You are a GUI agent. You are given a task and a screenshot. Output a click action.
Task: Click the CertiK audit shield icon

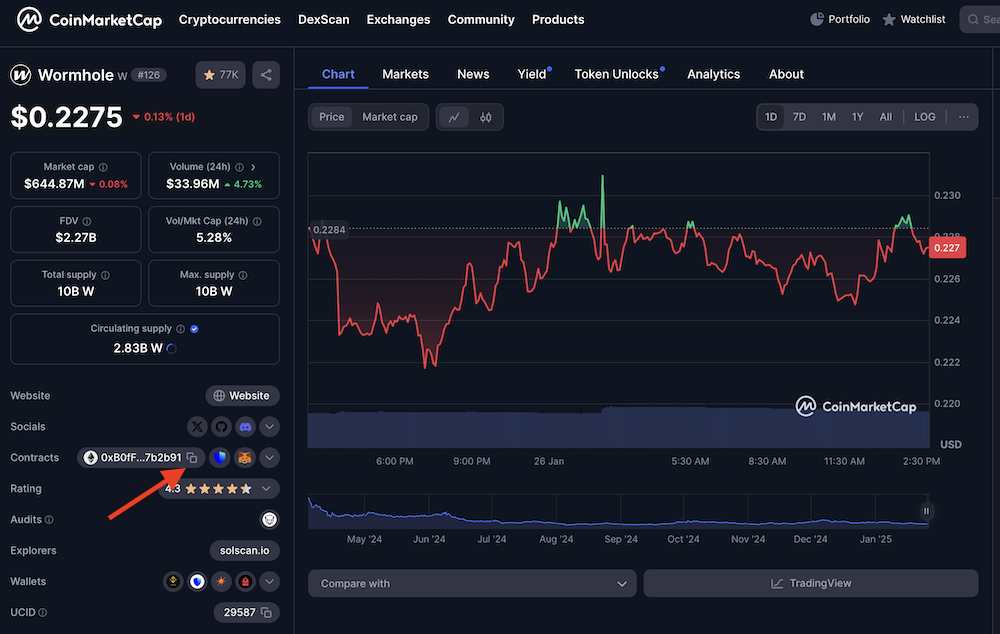[x=269, y=519]
